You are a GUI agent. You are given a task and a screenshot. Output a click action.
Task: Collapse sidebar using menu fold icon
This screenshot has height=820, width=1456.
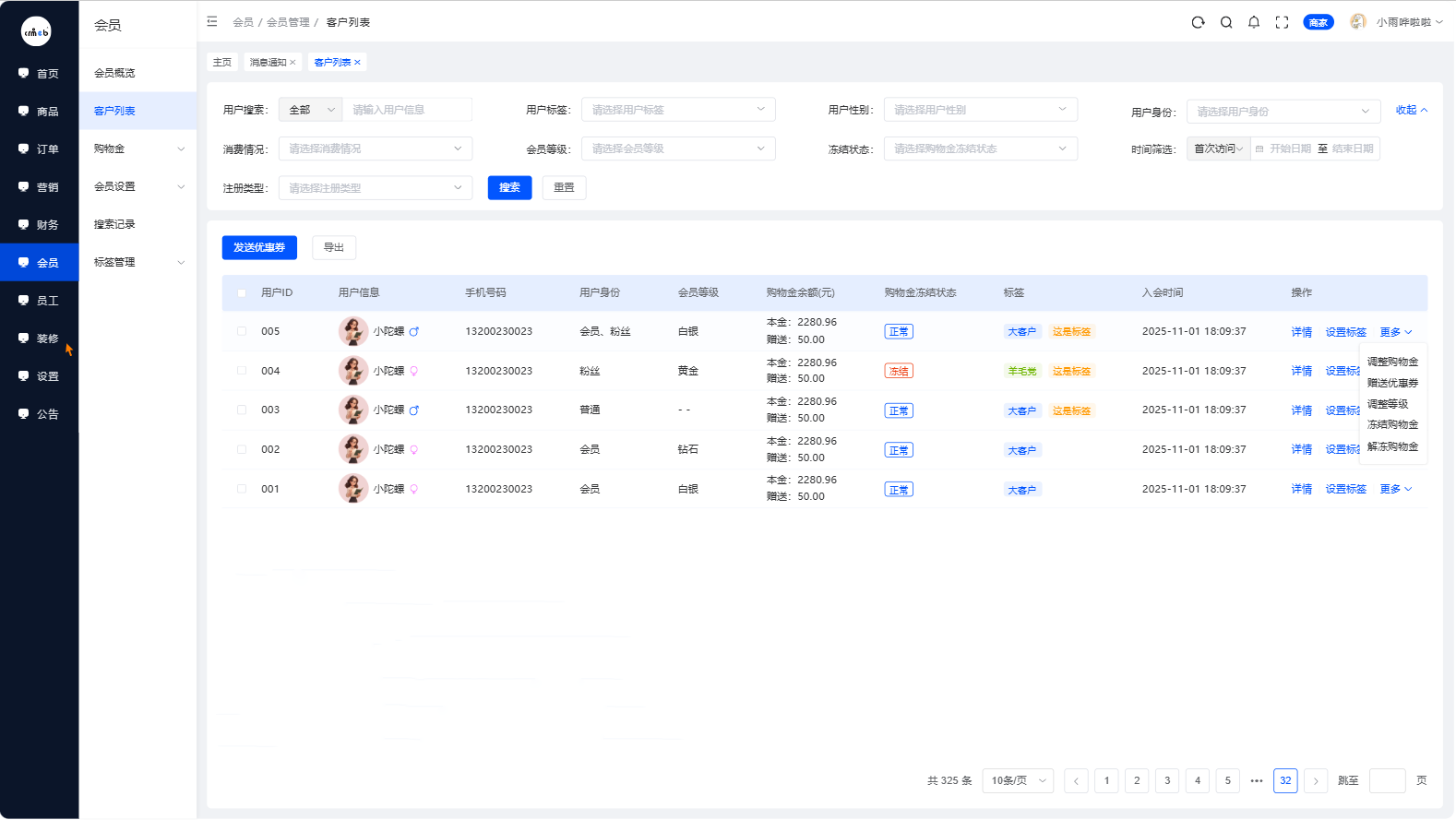click(212, 21)
